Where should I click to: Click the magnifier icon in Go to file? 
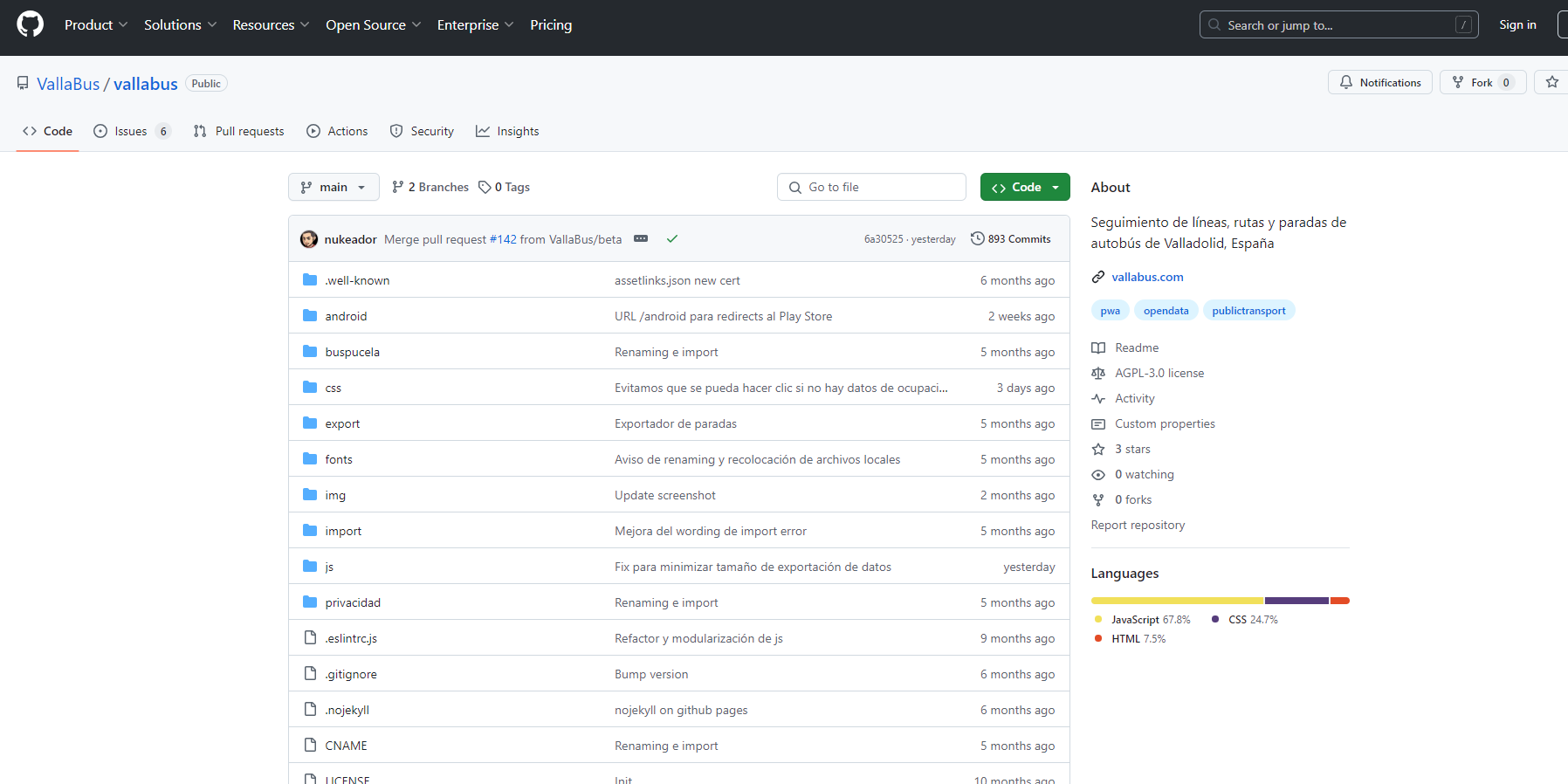pos(795,187)
